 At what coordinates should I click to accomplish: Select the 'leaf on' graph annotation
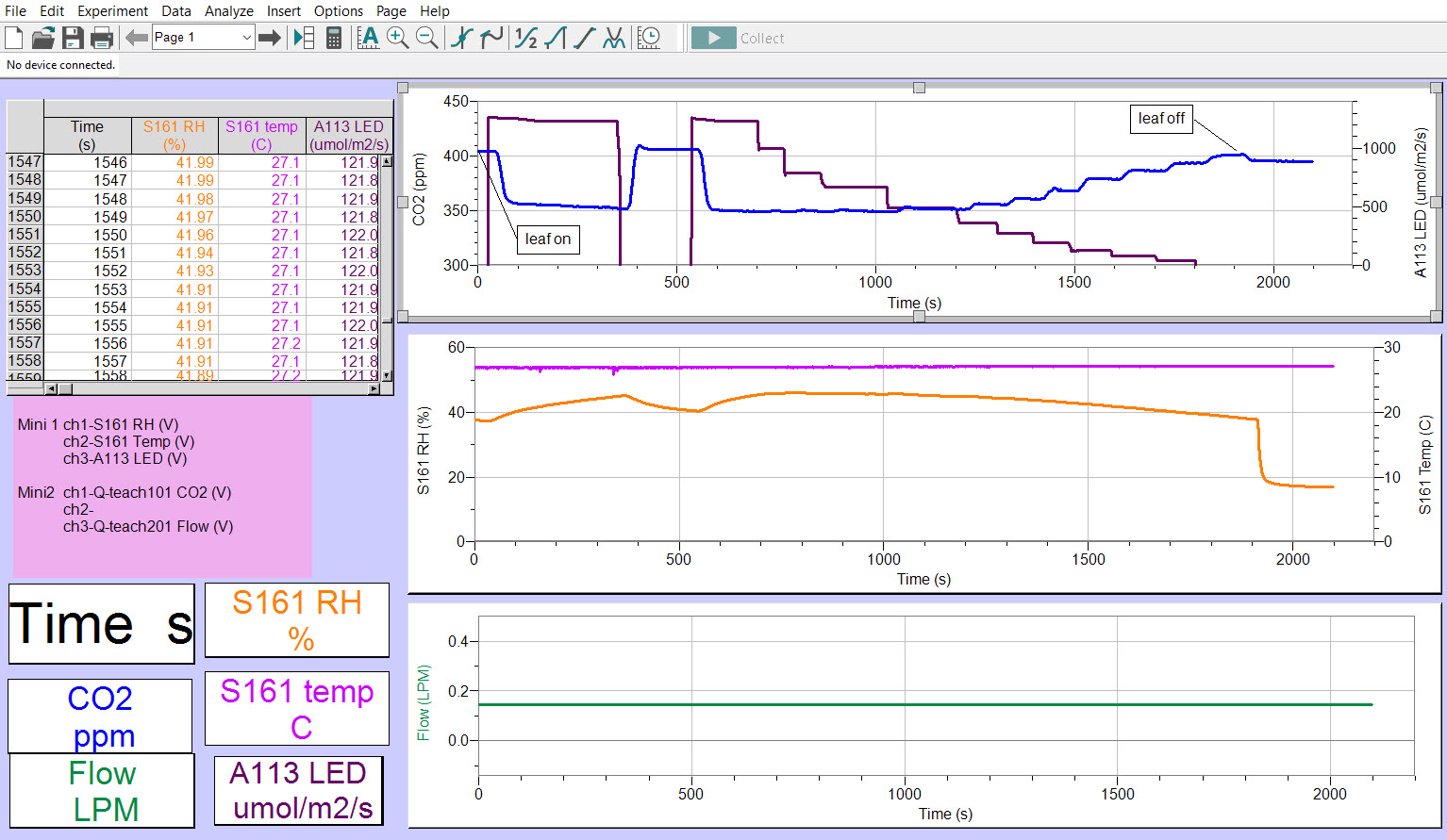pos(547,239)
